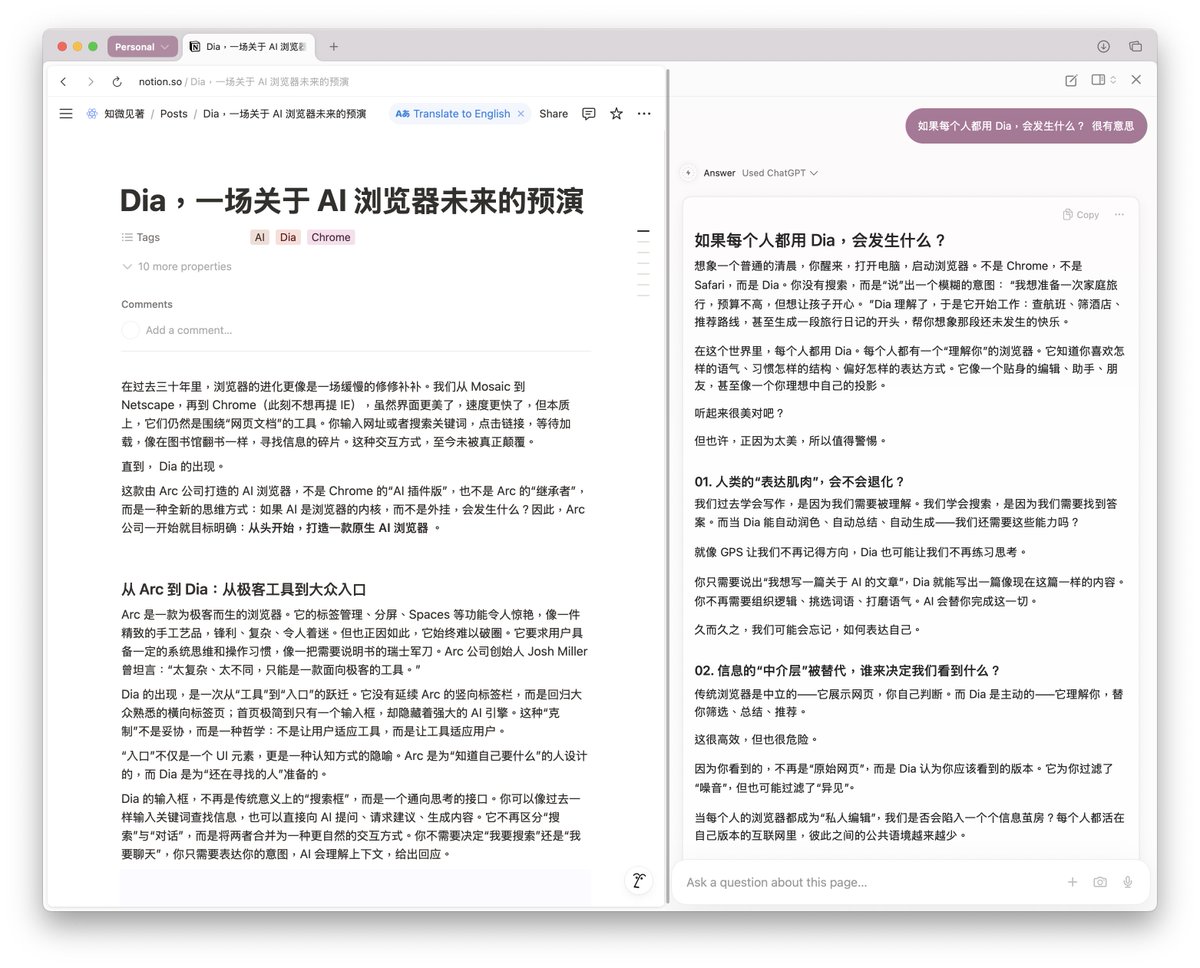The image size is (1200, 968).
Task: Open the Notion page three-dot menu
Action: pos(644,114)
